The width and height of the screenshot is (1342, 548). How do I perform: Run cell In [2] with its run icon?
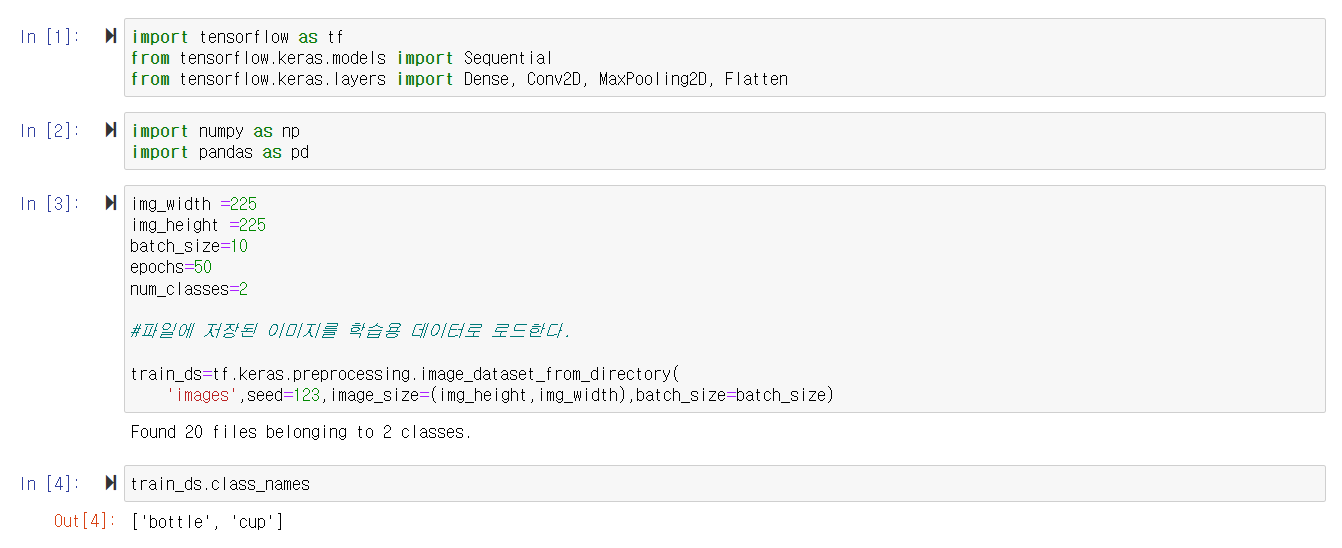click(x=111, y=130)
